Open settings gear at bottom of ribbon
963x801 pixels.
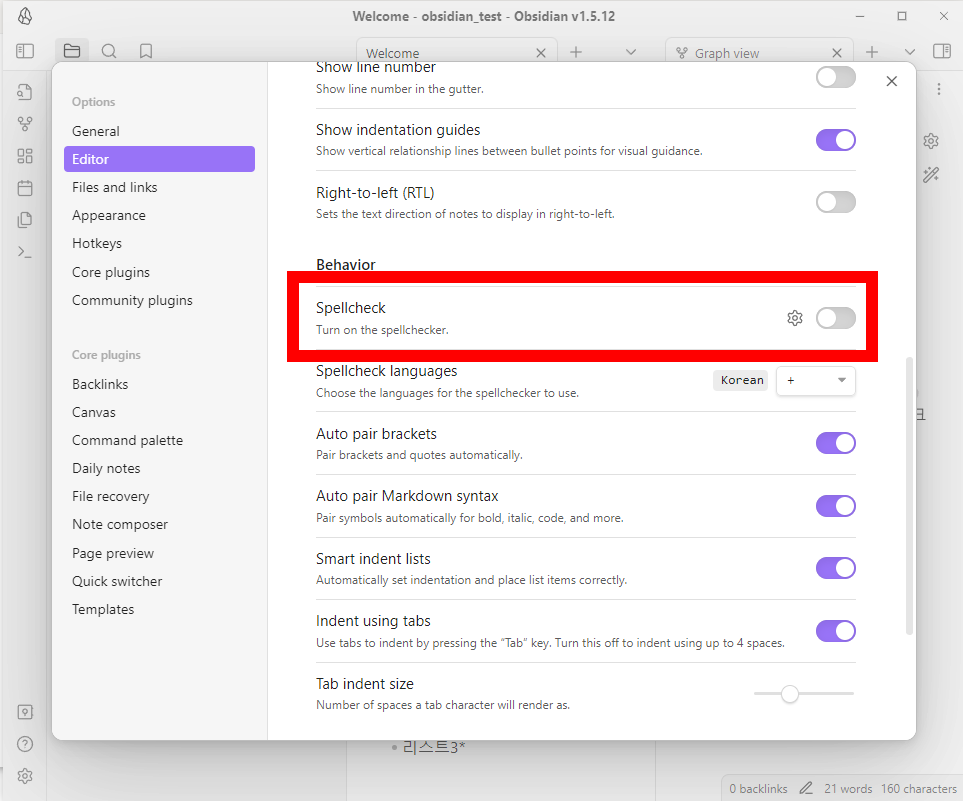[25, 776]
